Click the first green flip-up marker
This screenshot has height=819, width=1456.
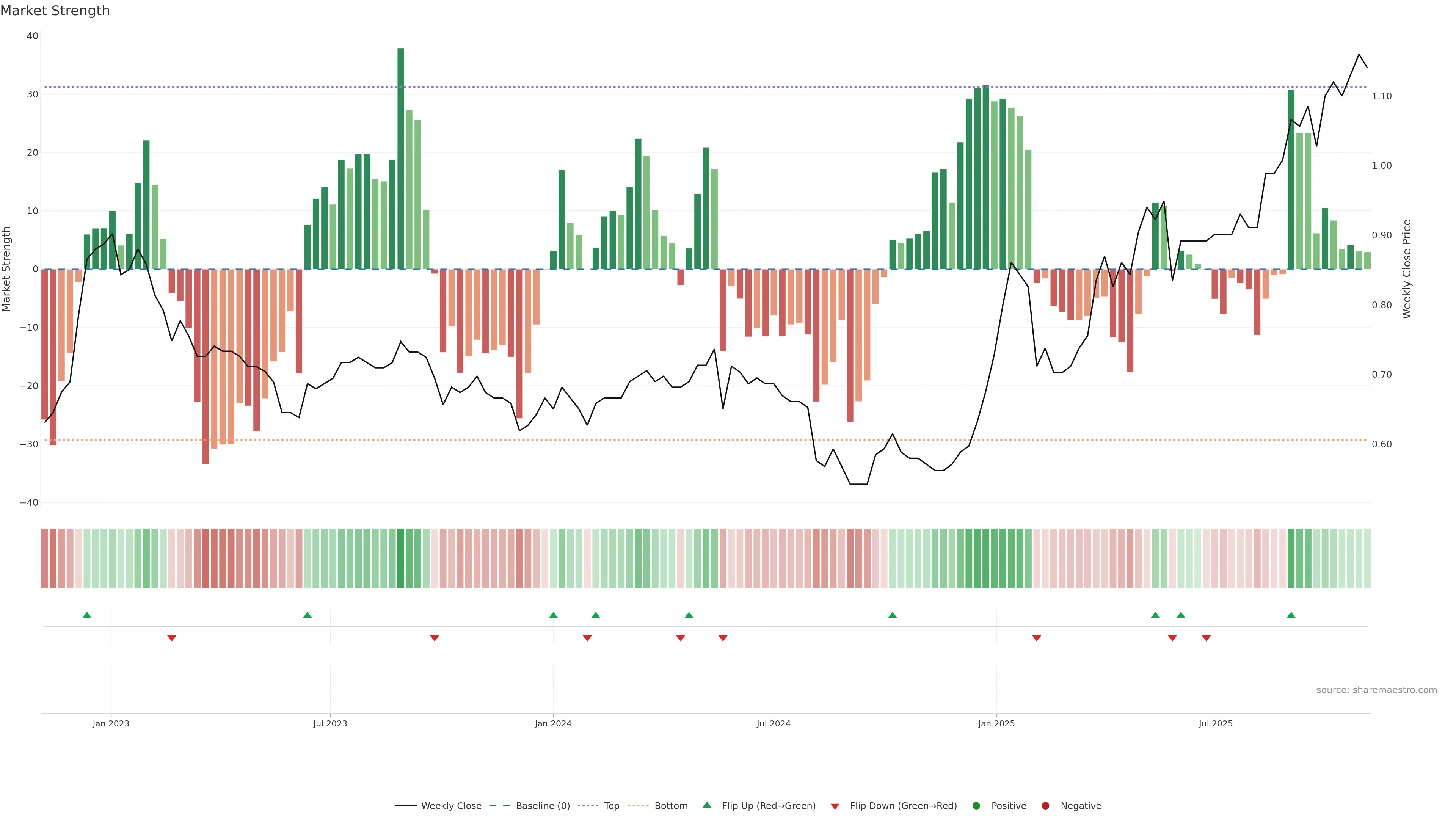tap(87, 615)
